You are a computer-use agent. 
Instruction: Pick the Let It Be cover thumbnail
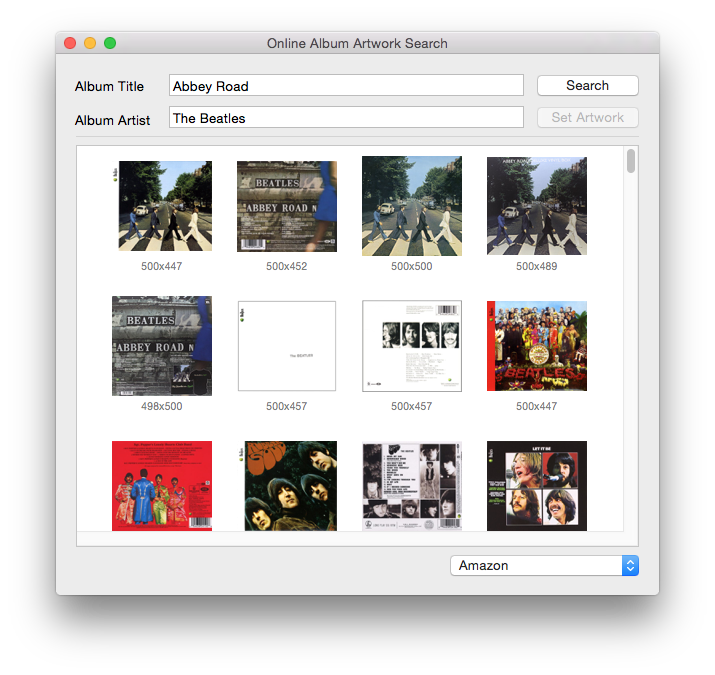537,486
